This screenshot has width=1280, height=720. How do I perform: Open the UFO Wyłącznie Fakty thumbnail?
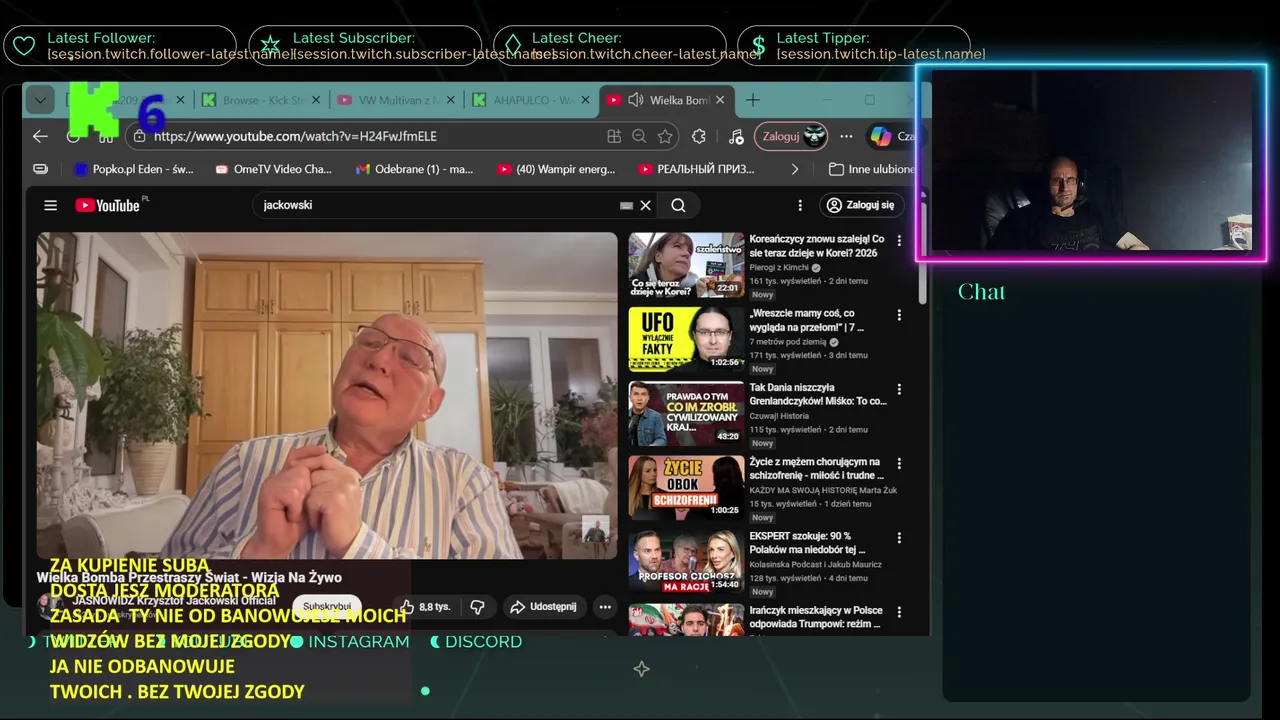[x=686, y=339]
